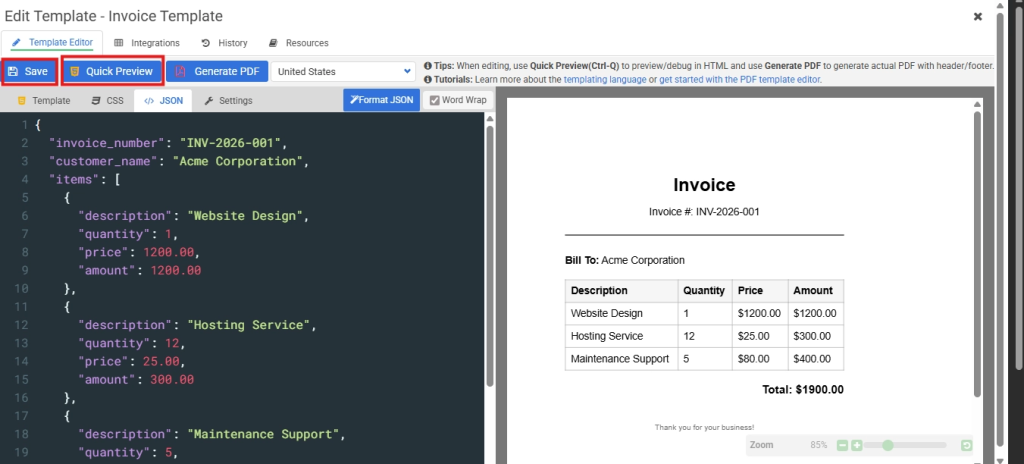This screenshot has width=1024, height=464.
Task: Click the Save button
Action: [x=29, y=72]
